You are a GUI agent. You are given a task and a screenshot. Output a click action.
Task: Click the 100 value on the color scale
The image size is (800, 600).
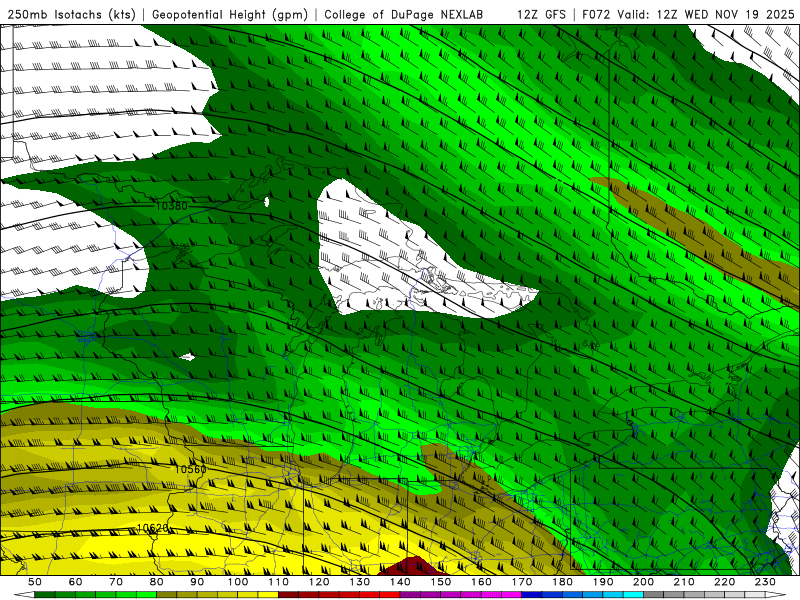tap(238, 582)
